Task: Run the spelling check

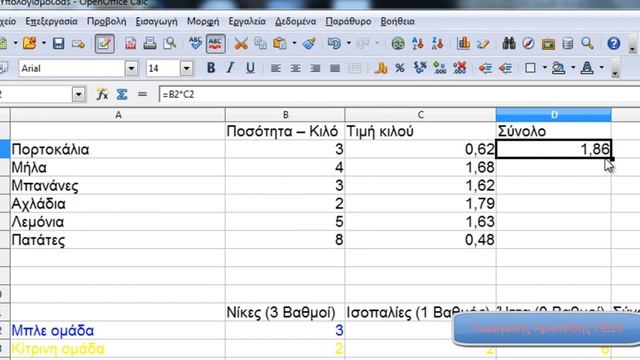Action: (x=196, y=43)
